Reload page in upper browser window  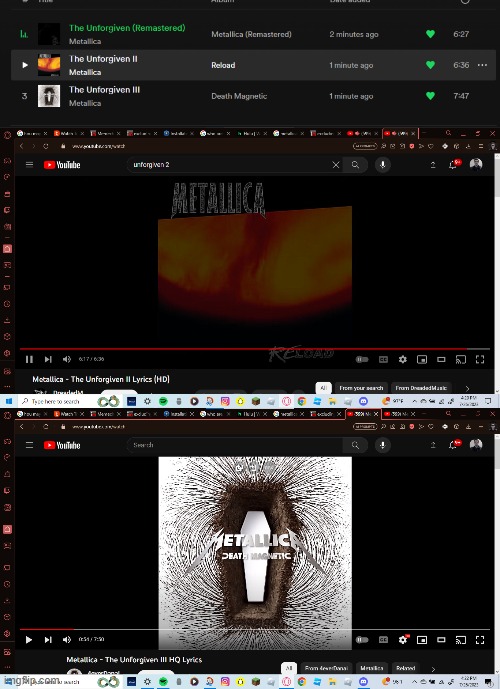tap(46, 146)
